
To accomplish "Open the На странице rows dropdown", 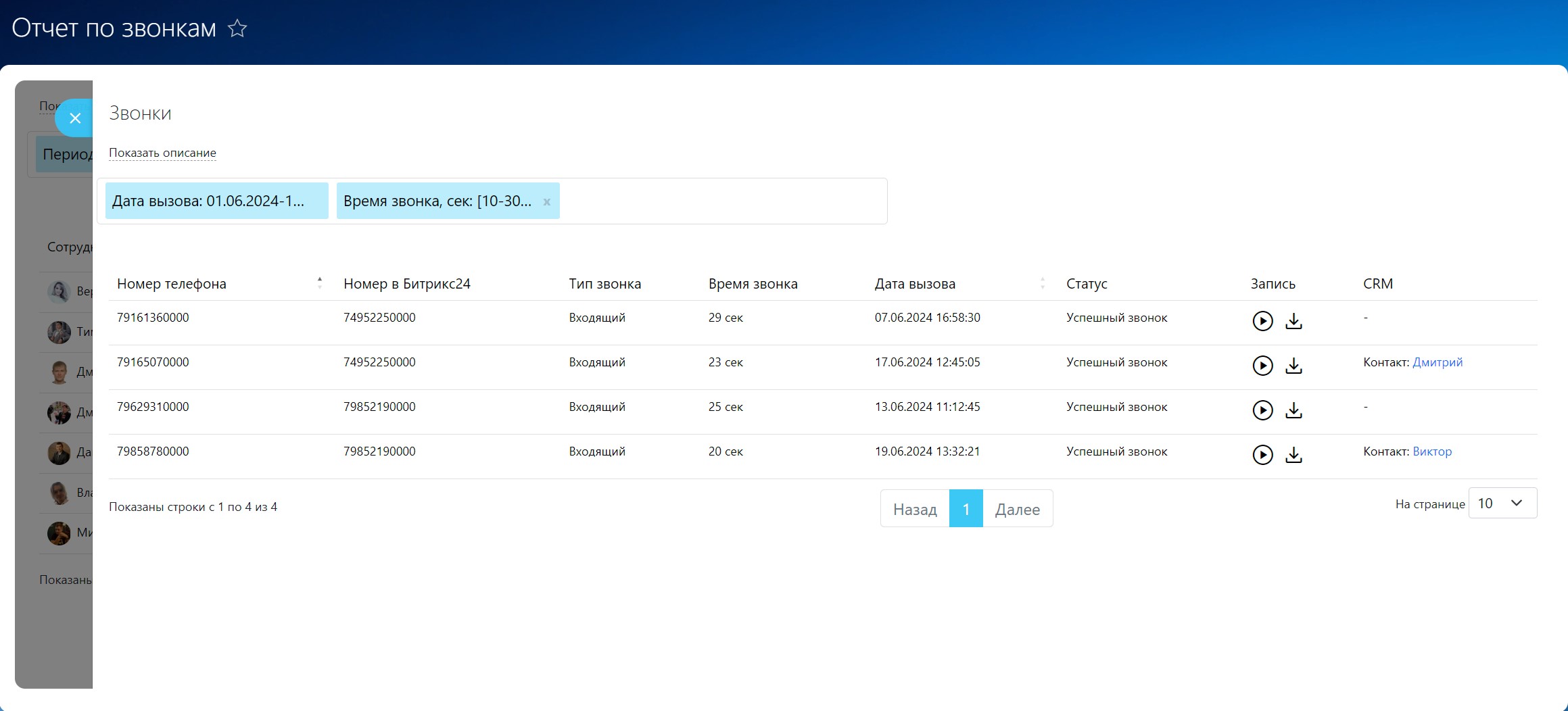I will [x=1502, y=504].
